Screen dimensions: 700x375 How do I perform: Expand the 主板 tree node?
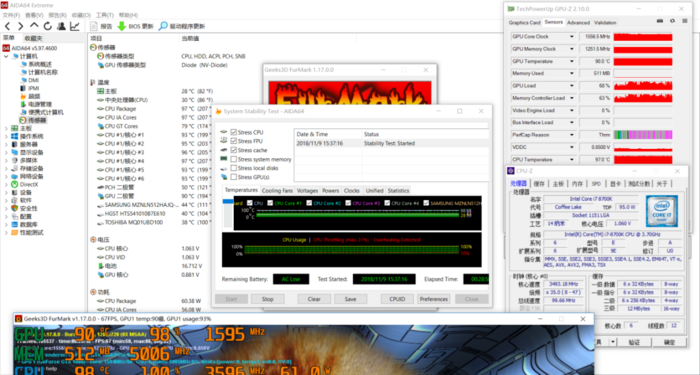[x=6, y=129]
